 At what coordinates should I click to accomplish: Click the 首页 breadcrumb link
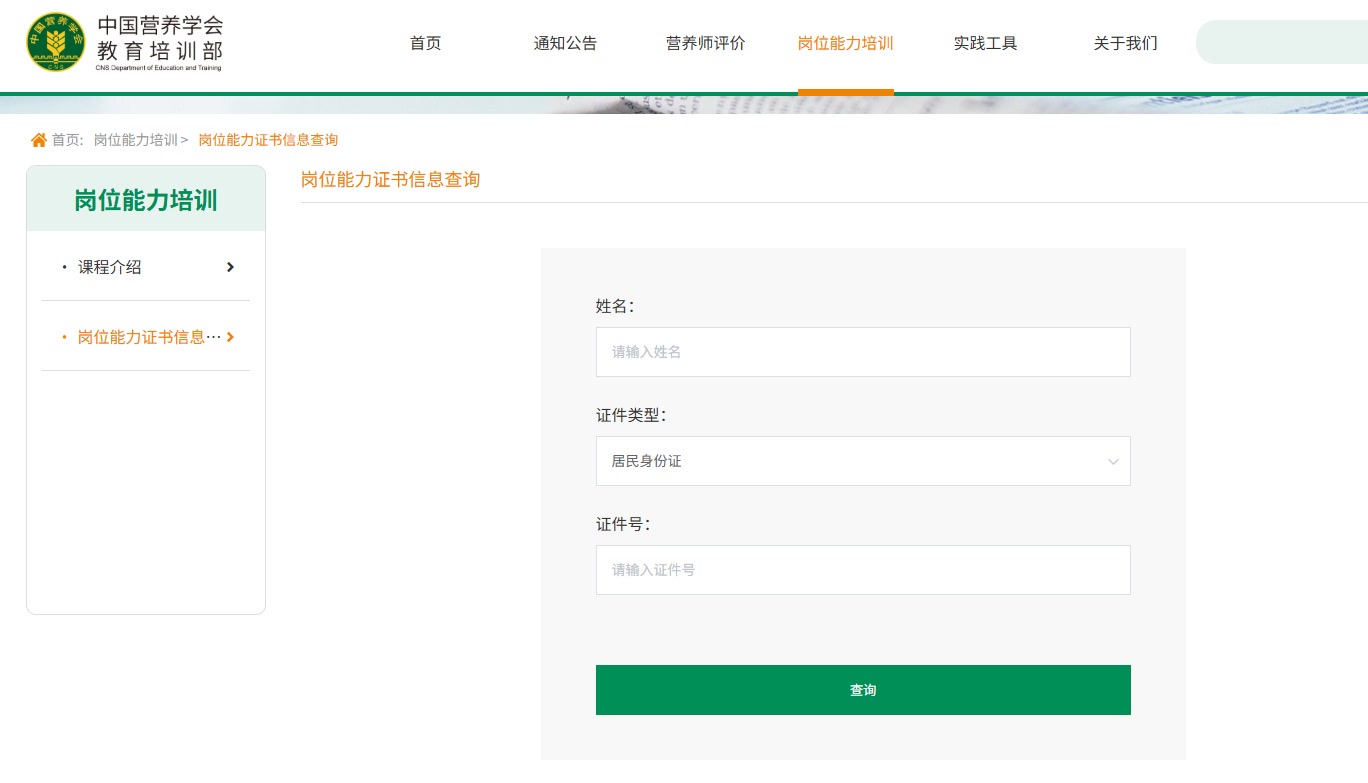click(67, 140)
